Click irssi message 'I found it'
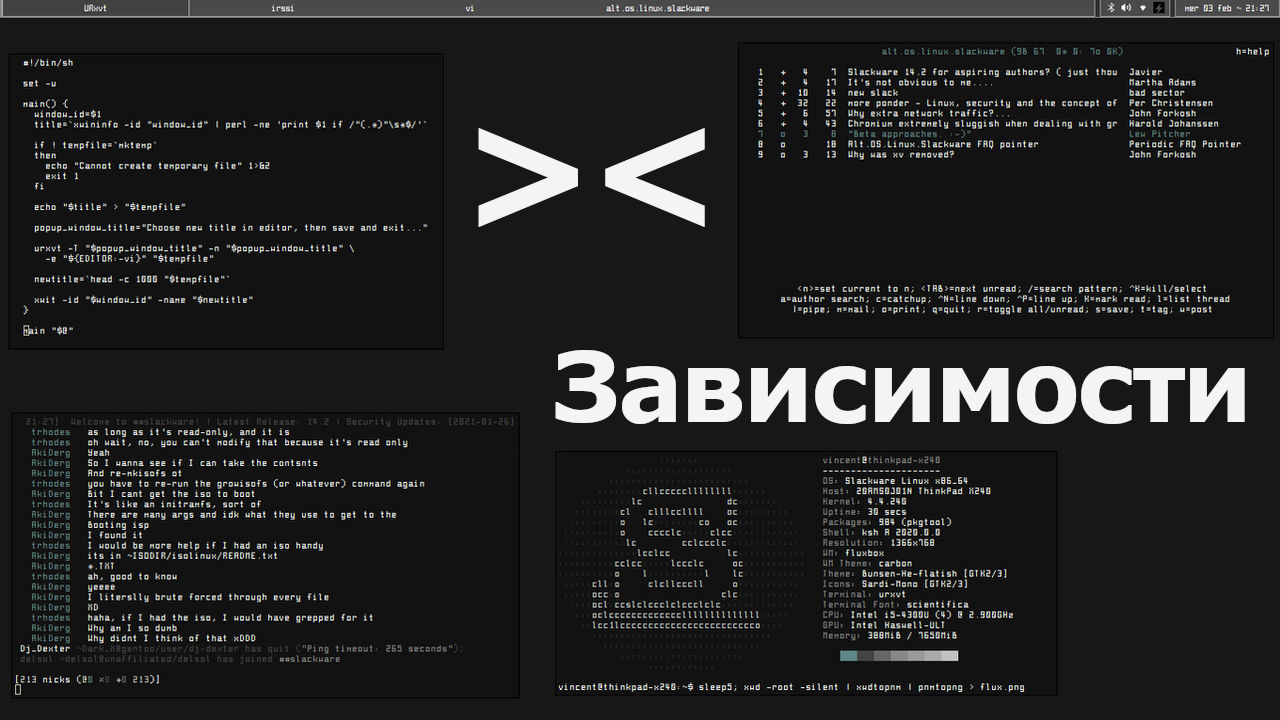 [x=115, y=536]
